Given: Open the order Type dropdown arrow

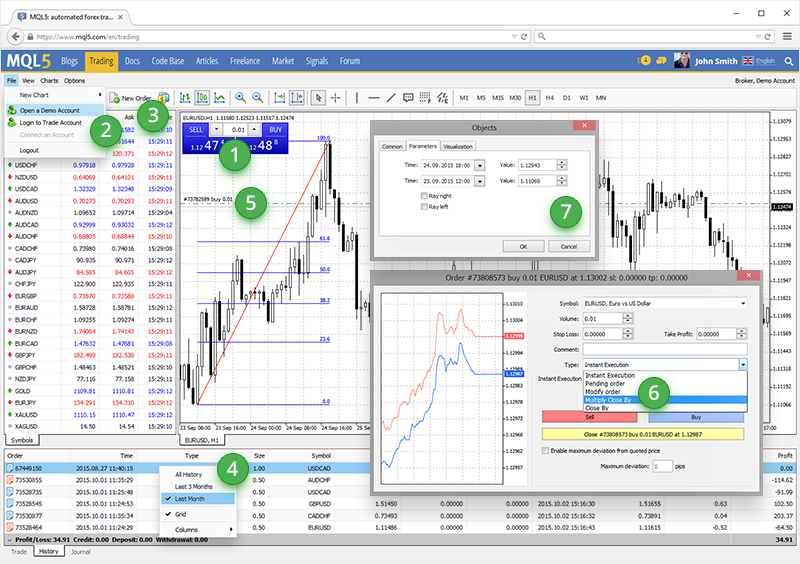Looking at the screenshot, I should (743, 366).
